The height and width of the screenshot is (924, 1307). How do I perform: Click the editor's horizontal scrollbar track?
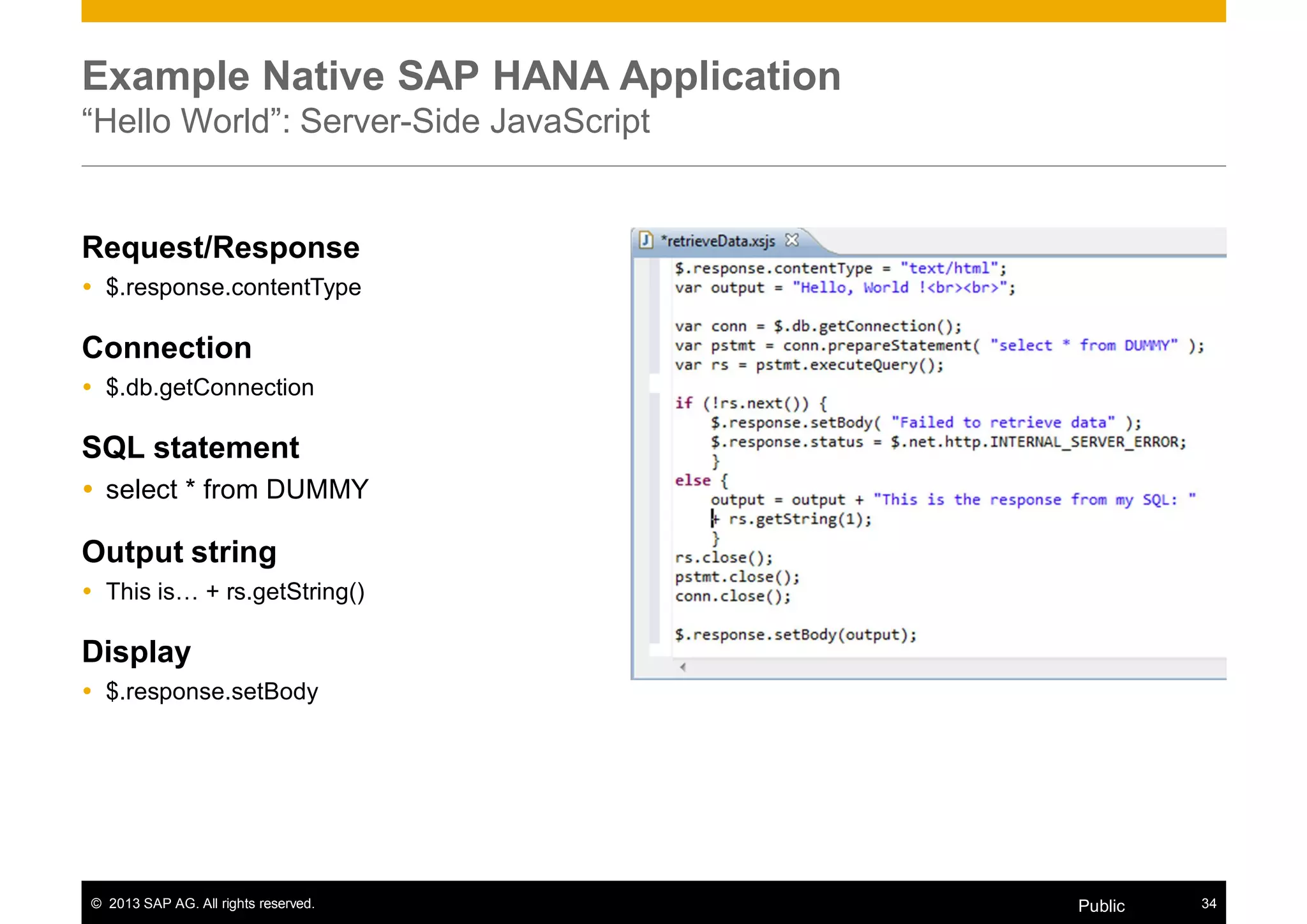click(957, 667)
